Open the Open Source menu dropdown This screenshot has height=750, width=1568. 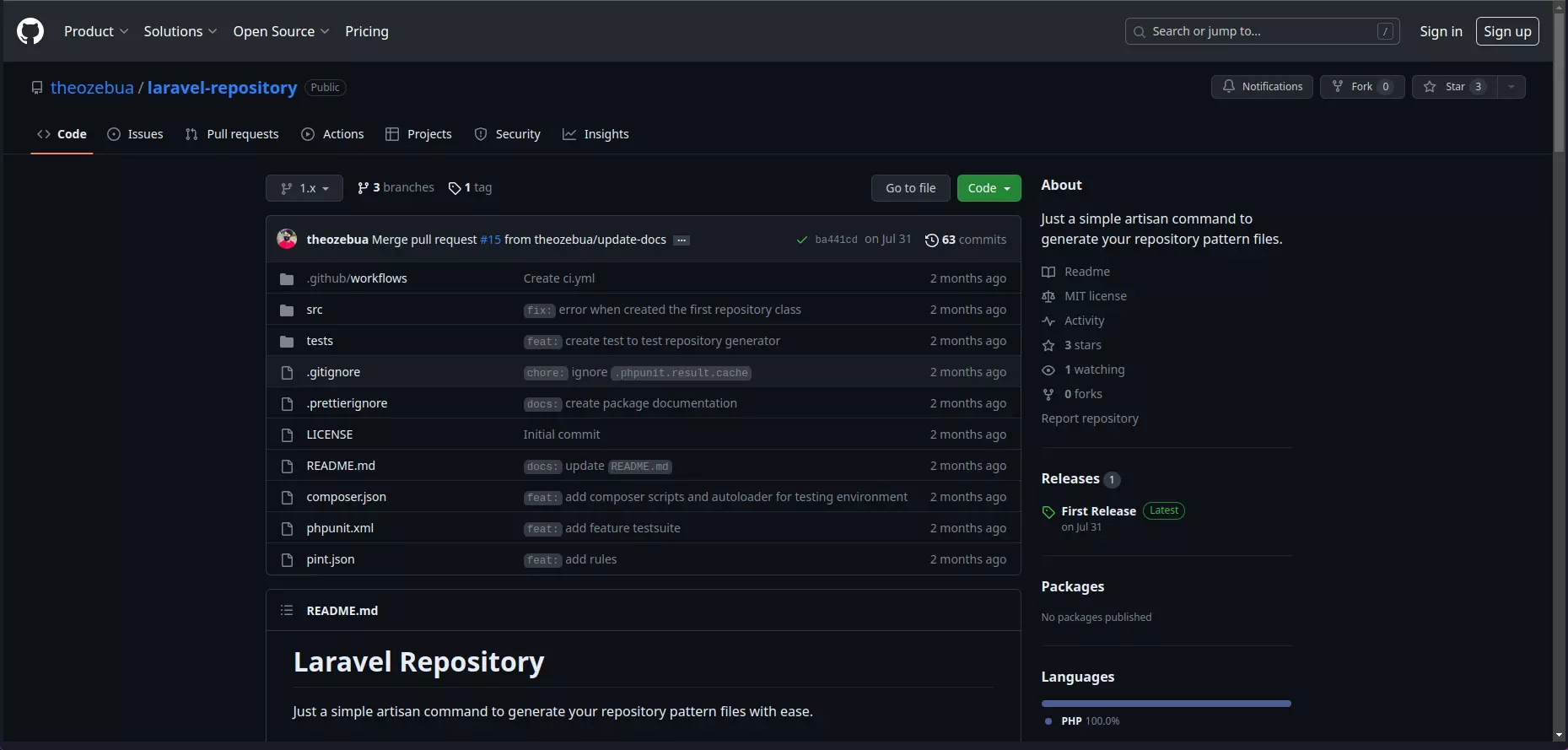tap(281, 31)
